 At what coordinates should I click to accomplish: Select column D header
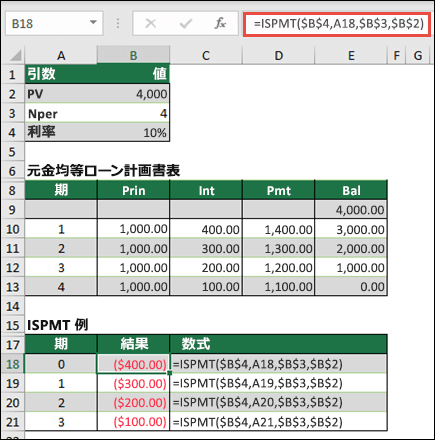point(279,55)
